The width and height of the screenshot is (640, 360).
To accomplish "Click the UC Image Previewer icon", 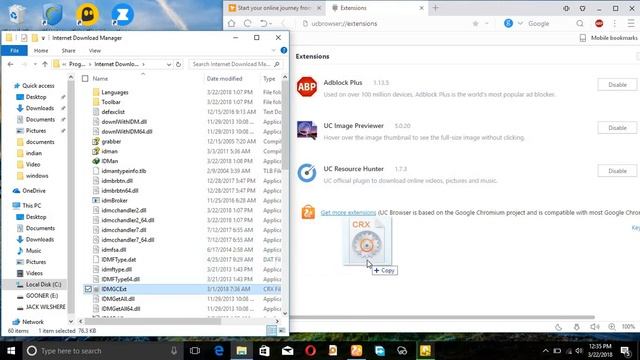I will 307,130.
